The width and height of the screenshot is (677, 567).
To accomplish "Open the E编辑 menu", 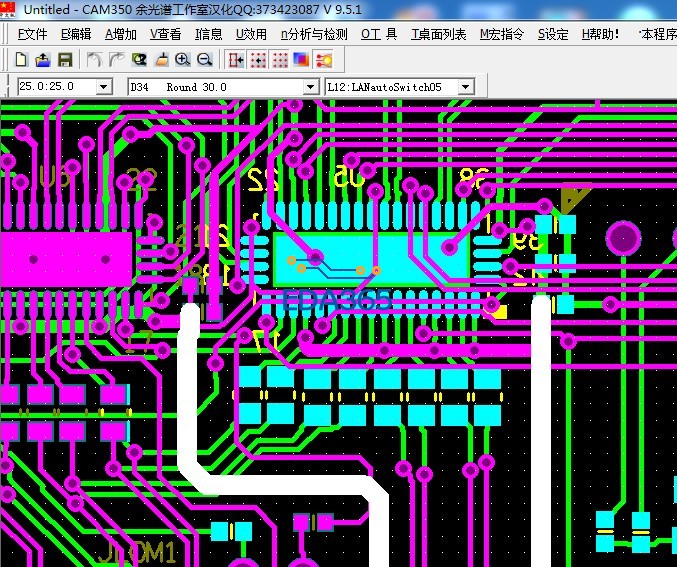I will point(76,34).
